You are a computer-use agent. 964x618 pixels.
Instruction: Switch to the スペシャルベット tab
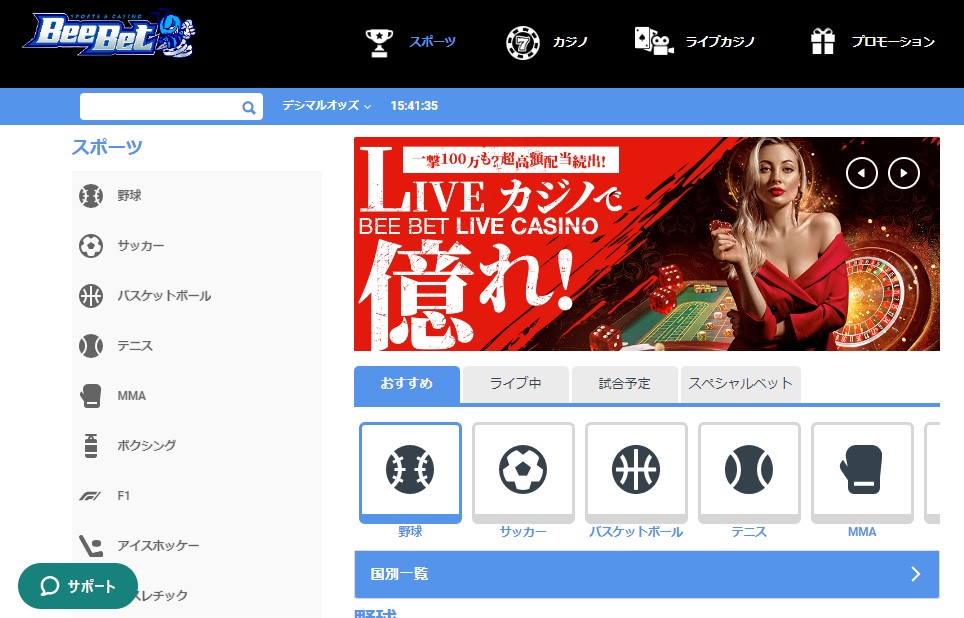[741, 384]
